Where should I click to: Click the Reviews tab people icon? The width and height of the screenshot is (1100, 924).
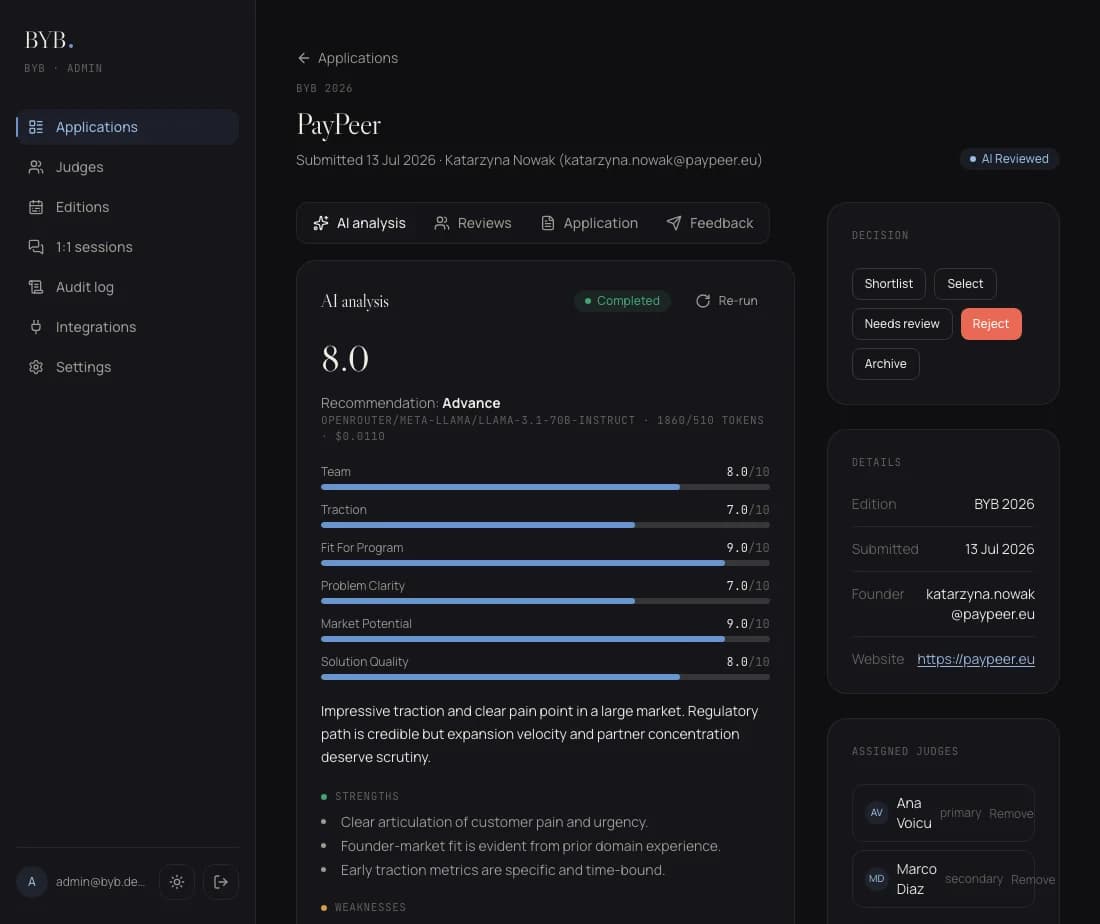(x=441, y=223)
